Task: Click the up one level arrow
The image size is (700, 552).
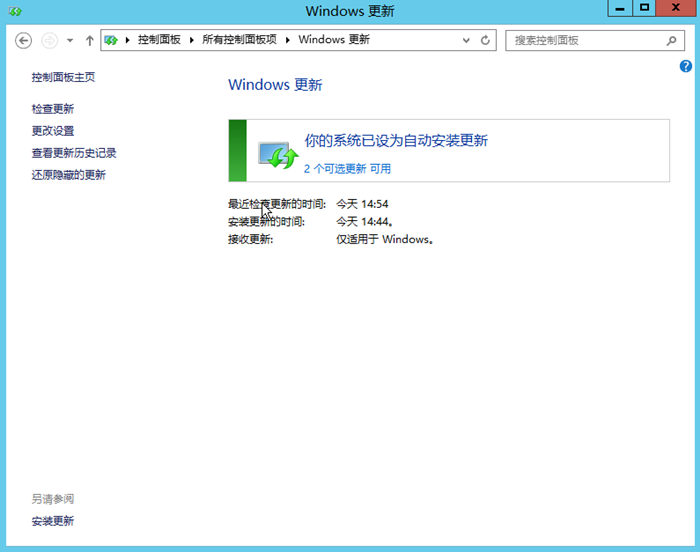Action: (90, 40)
